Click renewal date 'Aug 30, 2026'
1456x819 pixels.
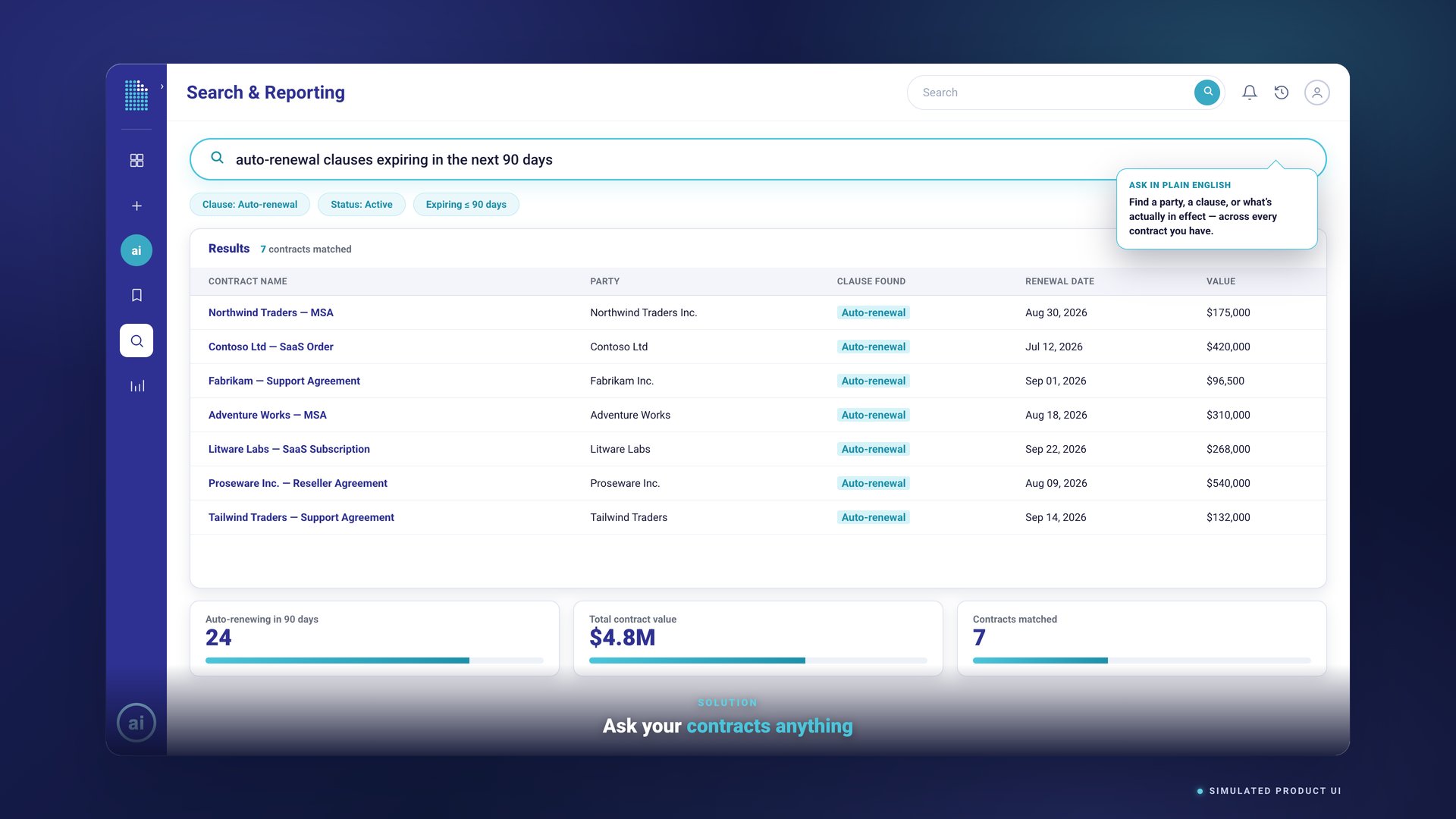point(1056,312)
